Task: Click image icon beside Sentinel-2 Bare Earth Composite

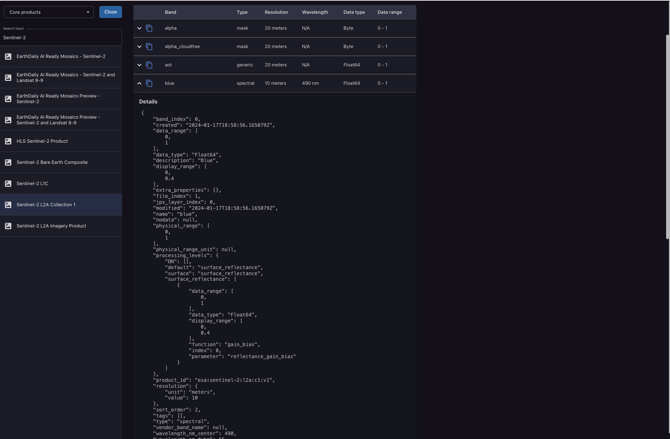Action: click(x=8, y=162)
